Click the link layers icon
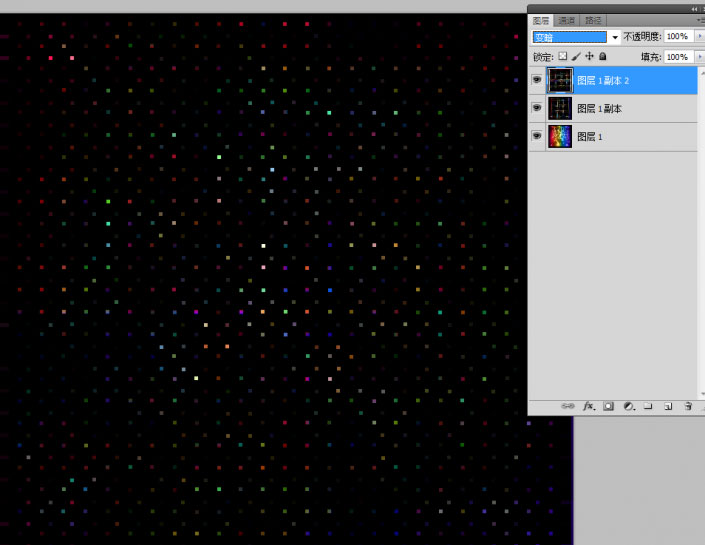 568,406
